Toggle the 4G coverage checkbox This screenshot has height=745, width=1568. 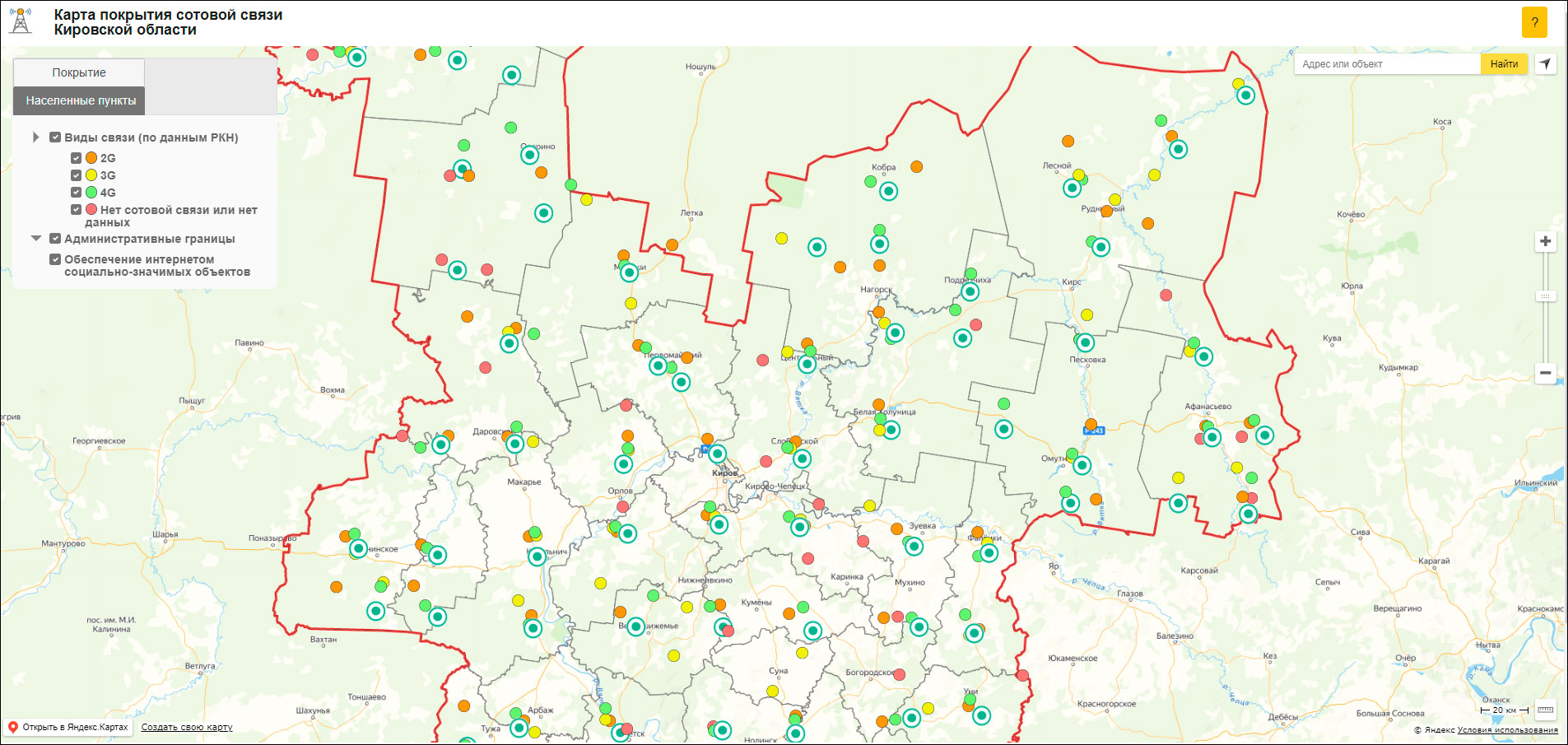[76, 193]
